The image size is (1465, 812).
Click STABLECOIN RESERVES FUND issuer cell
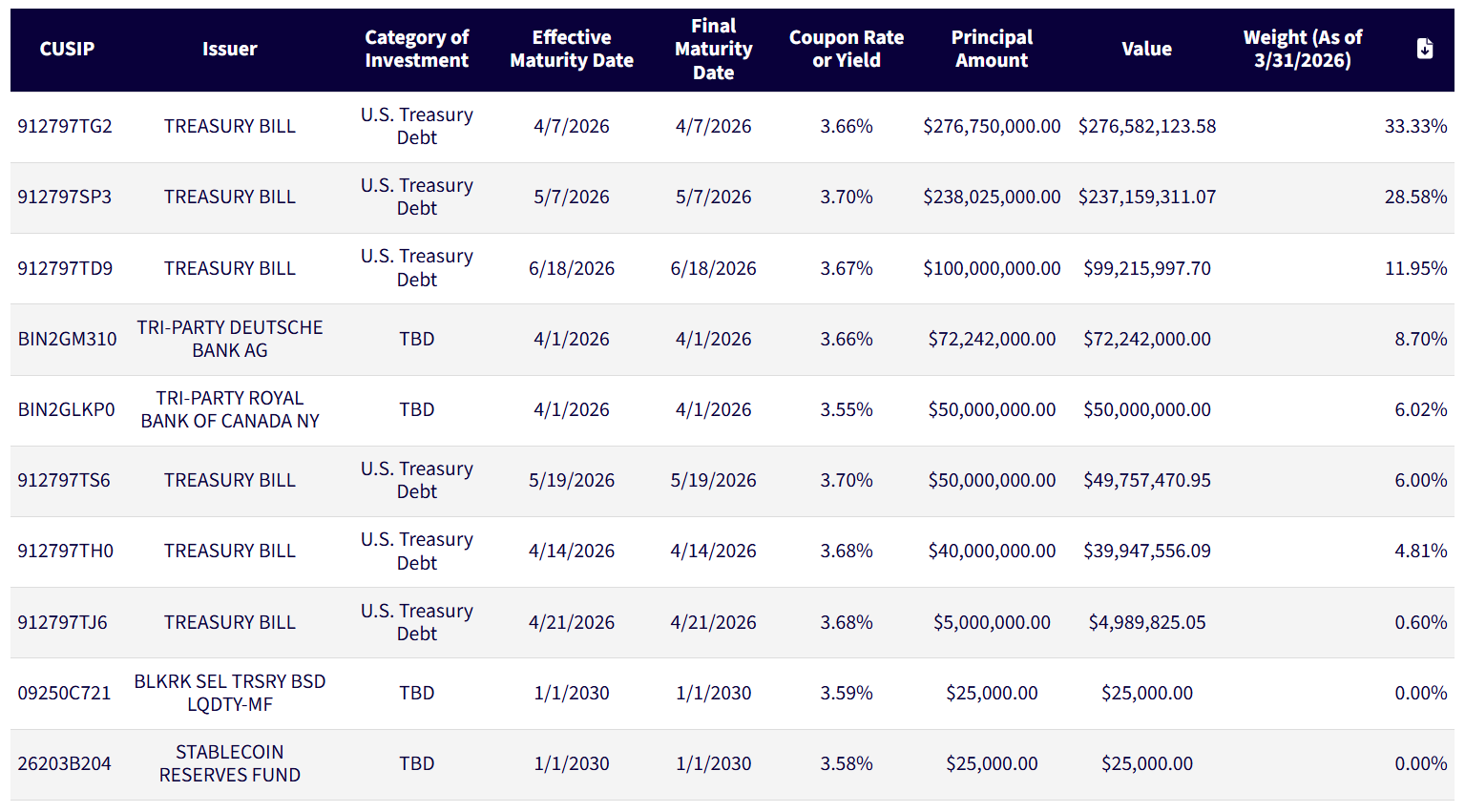[x=229, y=763]
